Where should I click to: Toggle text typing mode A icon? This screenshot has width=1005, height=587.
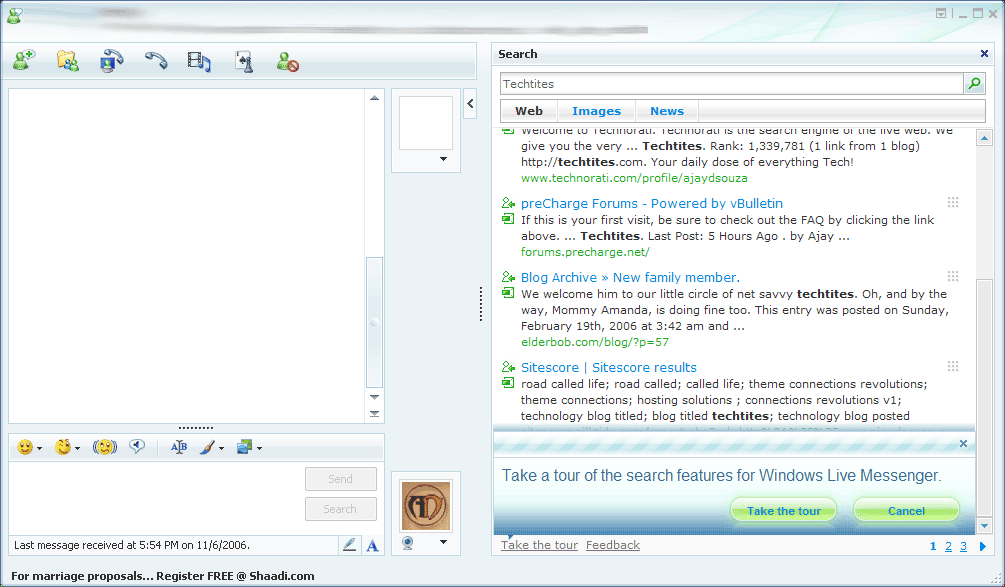(372, 545)
